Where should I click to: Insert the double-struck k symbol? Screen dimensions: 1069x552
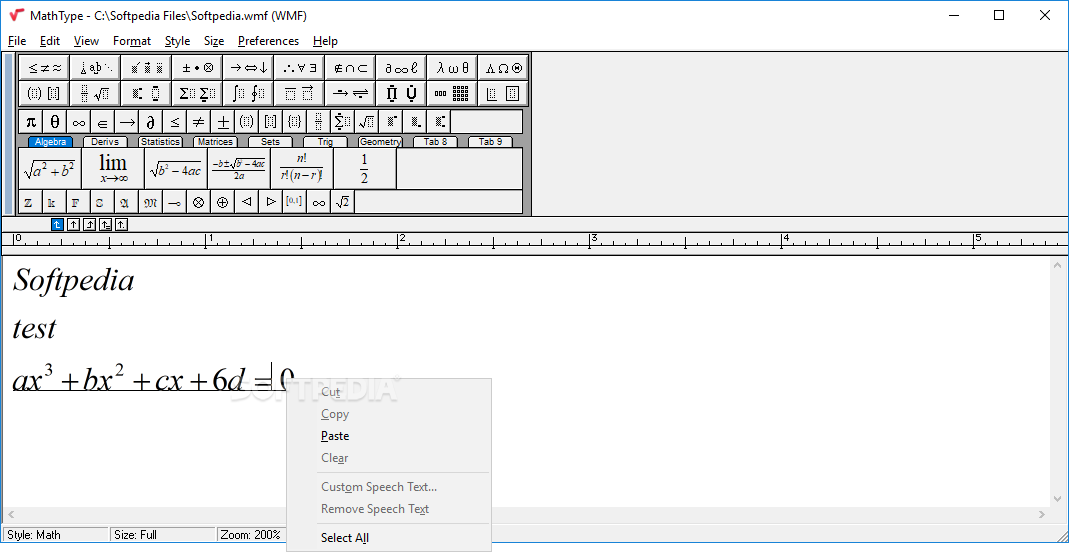coord(52,202)
